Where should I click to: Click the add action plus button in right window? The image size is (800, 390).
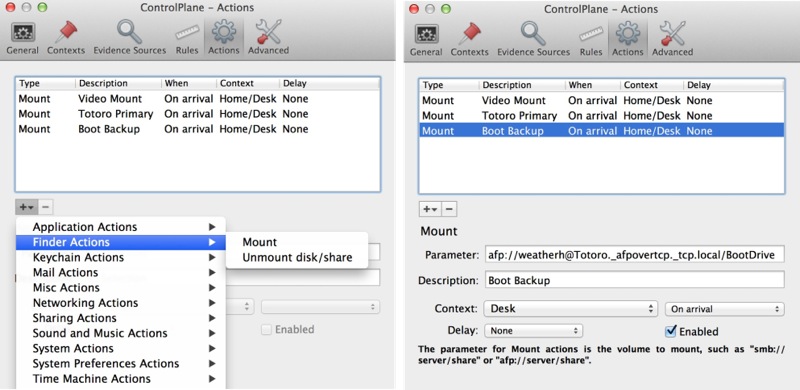430,209
